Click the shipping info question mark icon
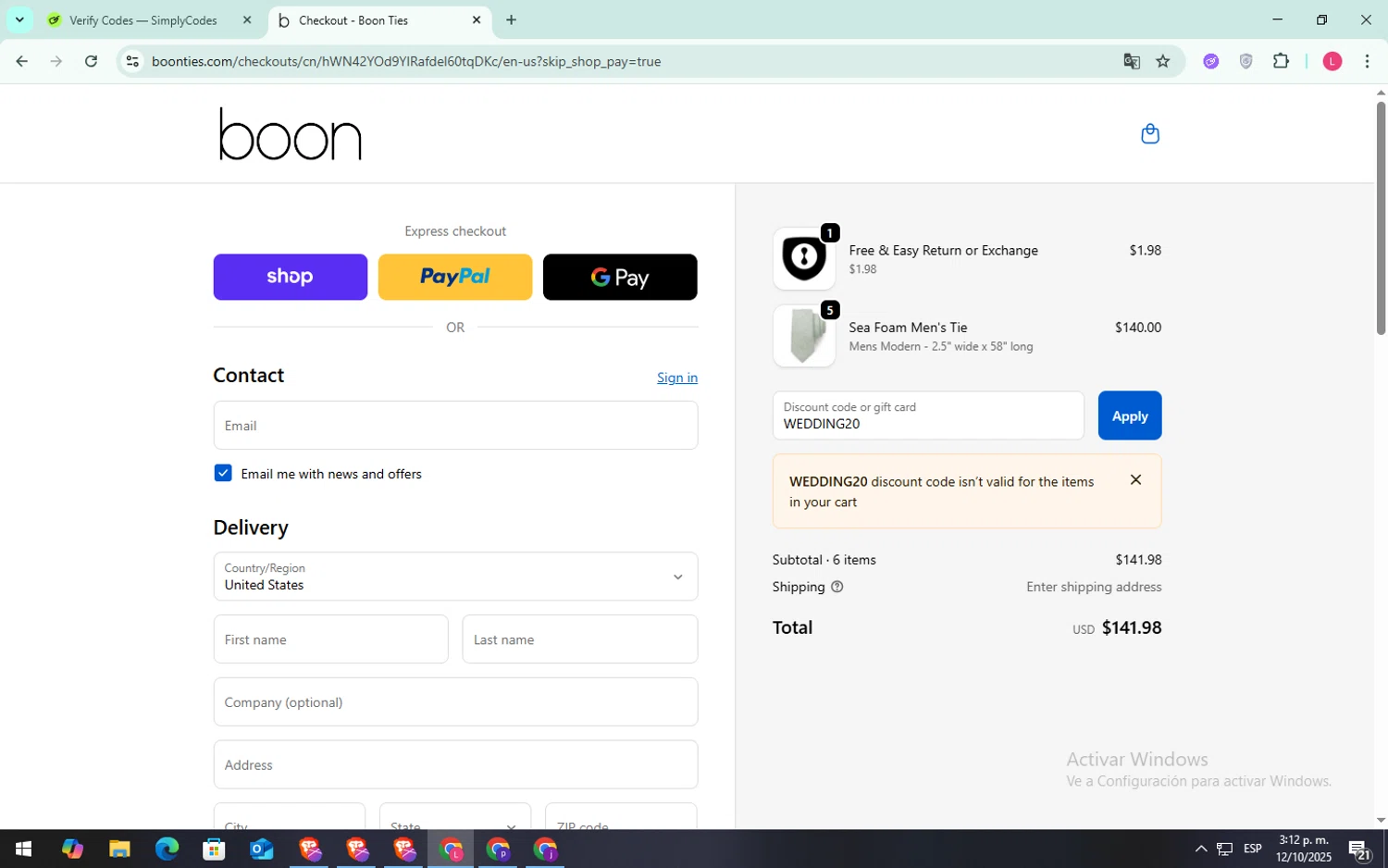Viewport: 1388px width, 868px height. 837,587
